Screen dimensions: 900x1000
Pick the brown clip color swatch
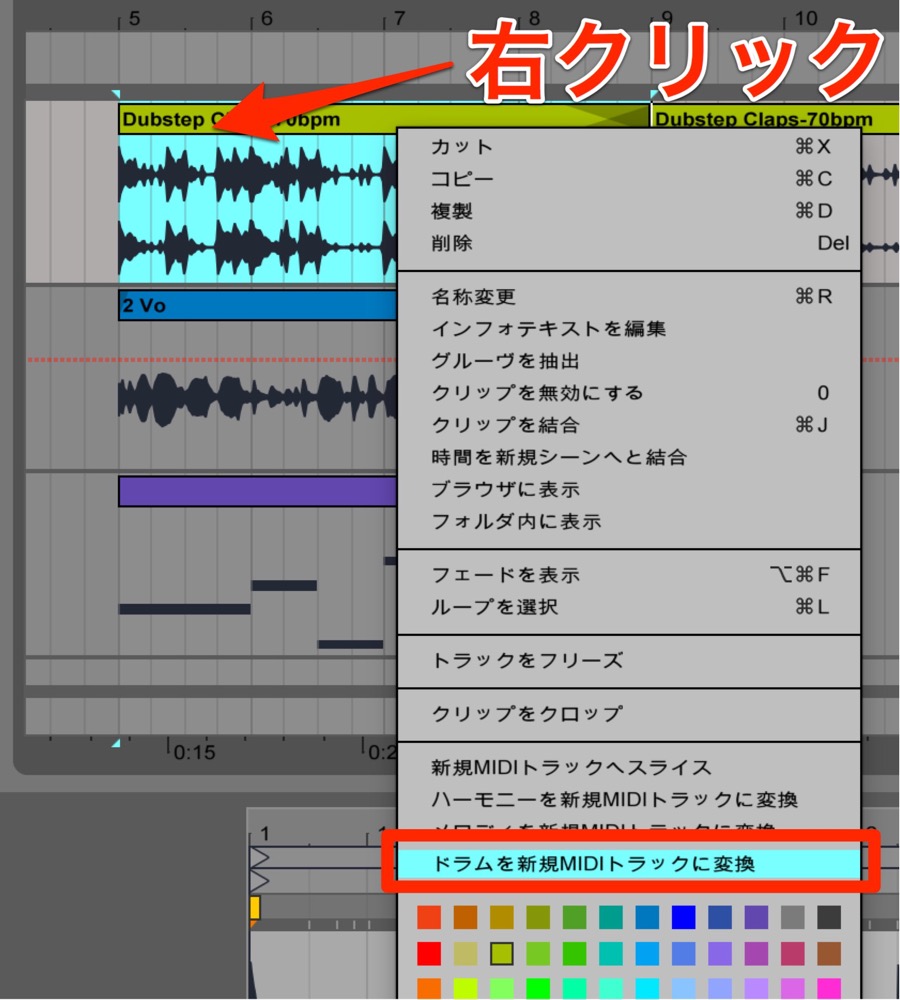click(x=829, y=954)
